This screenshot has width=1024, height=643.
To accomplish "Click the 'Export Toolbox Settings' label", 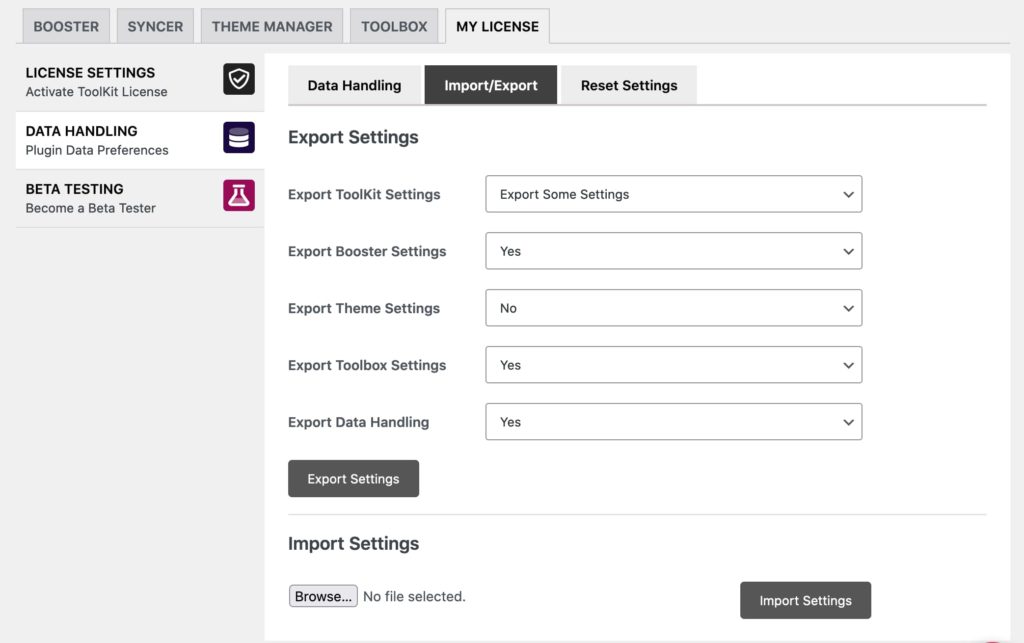I will (x=367, y=365).
